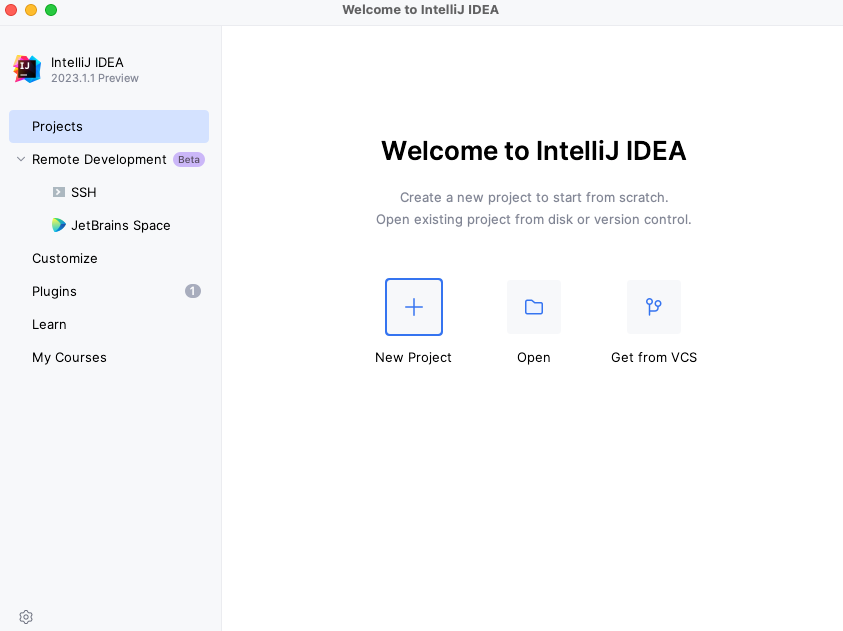Click the JetBrains Space logo icon
843x631 pixels.
coord(59,225)
